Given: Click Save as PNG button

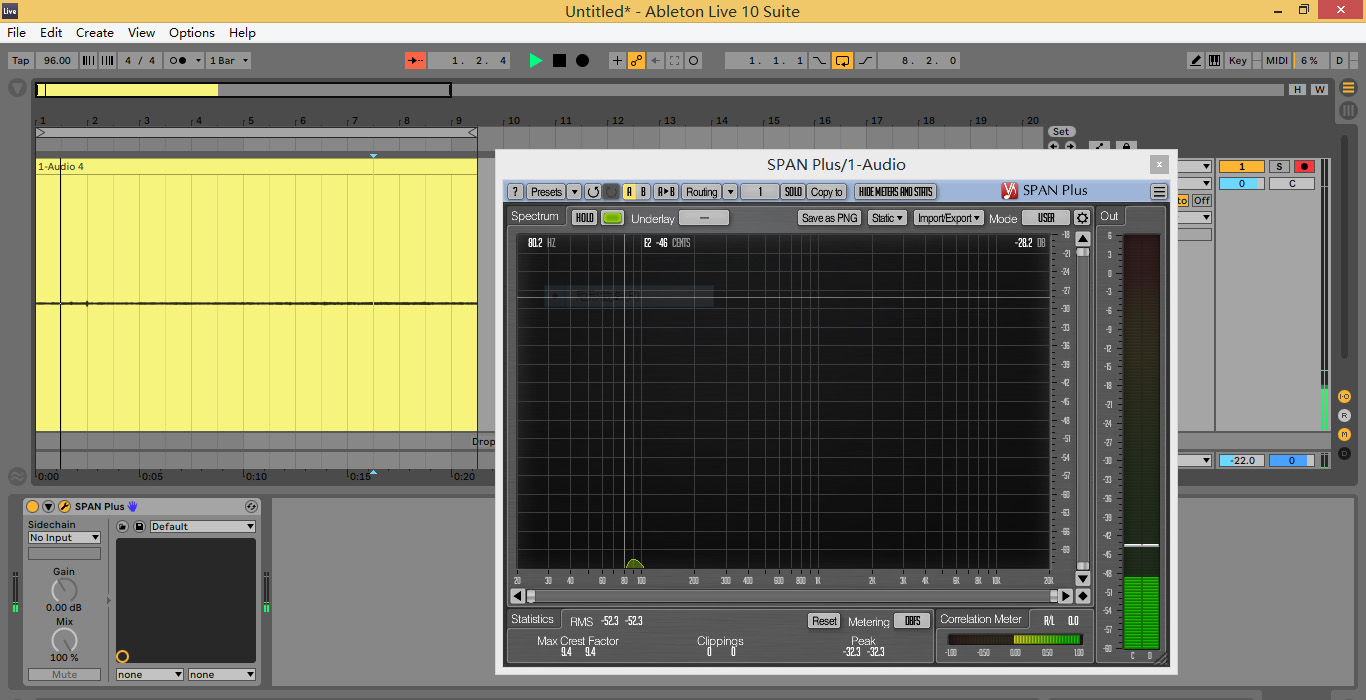Looking at the screenshot, I should 830,218.
